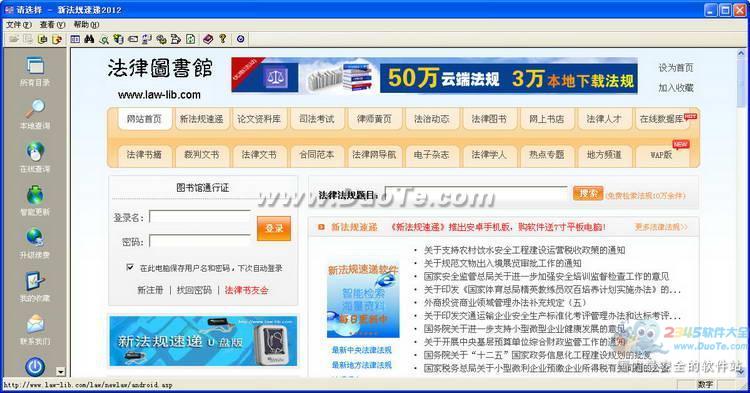Click the 新法规速递 U盘版 banner

tap(203, 341)
